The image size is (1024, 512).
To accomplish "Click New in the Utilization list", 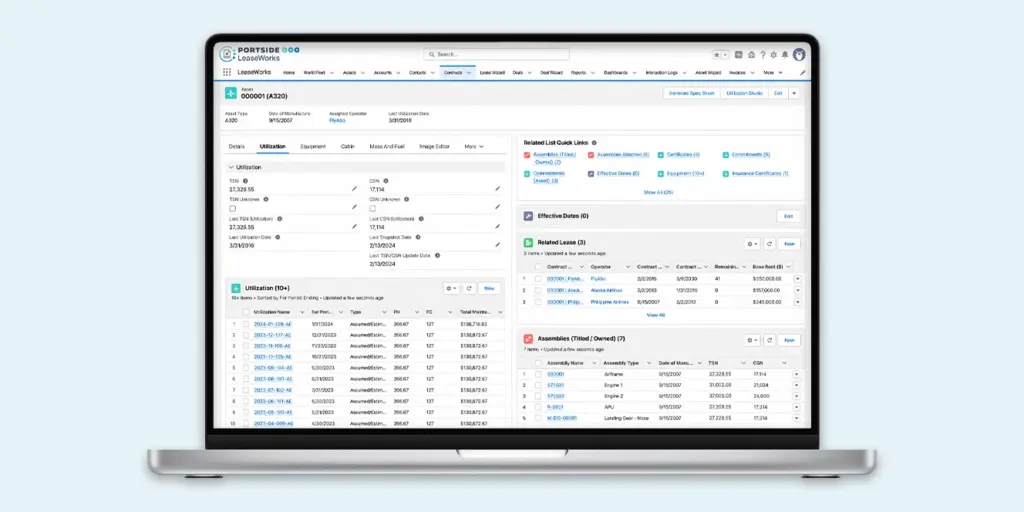I will point(489,288).
